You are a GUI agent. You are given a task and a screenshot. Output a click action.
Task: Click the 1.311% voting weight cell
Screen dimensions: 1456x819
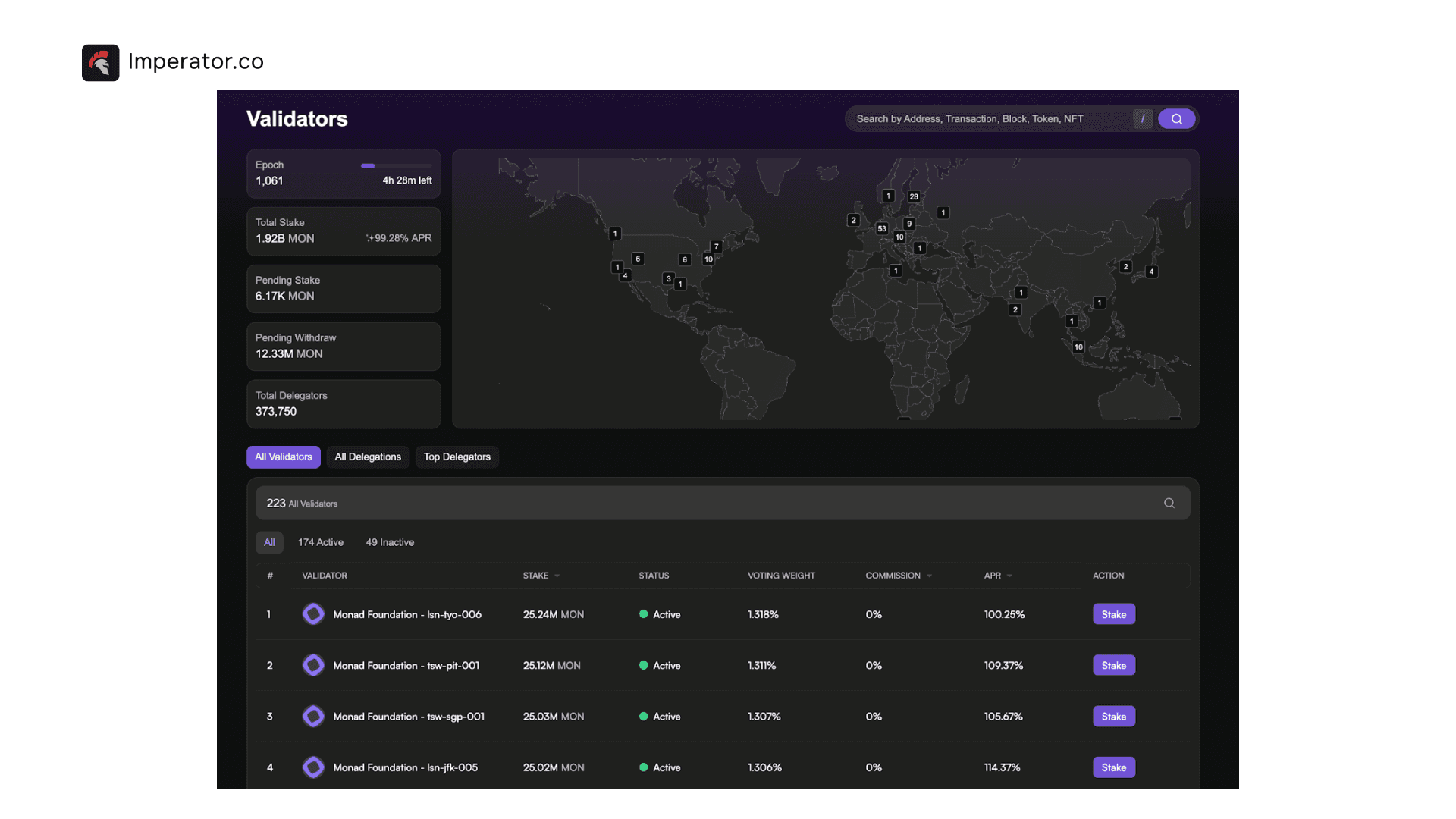[762, 665]
